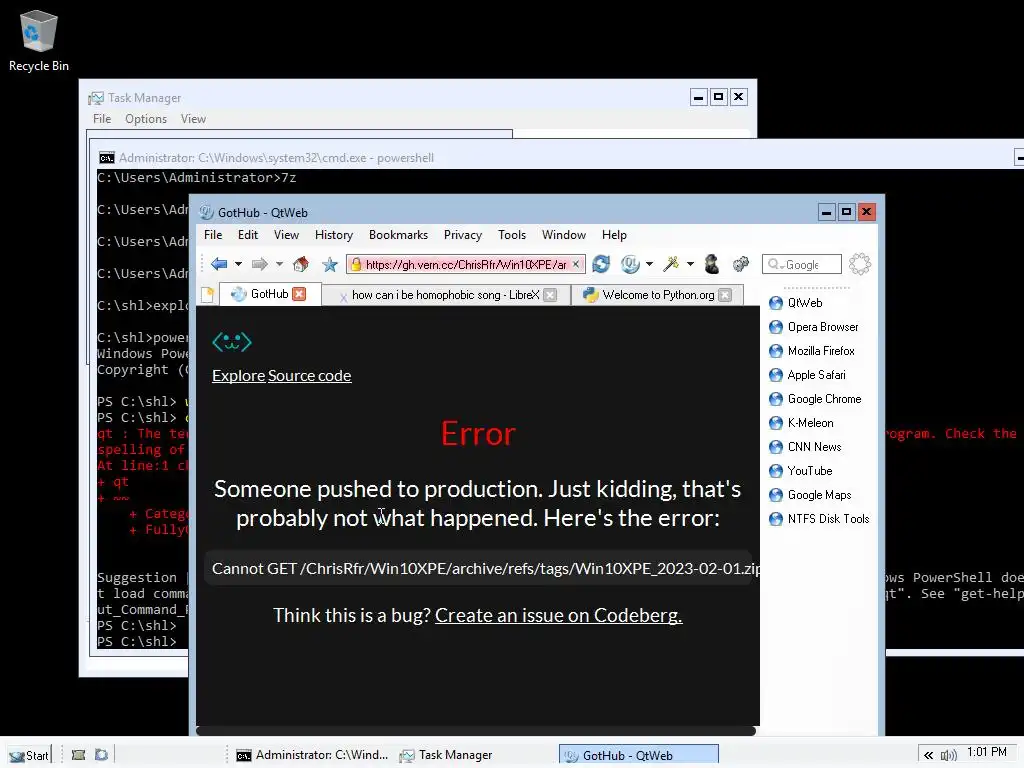Open the magic wand dropdown arrow
Screen dimensions: 1024x768
[x=690, y=264]
